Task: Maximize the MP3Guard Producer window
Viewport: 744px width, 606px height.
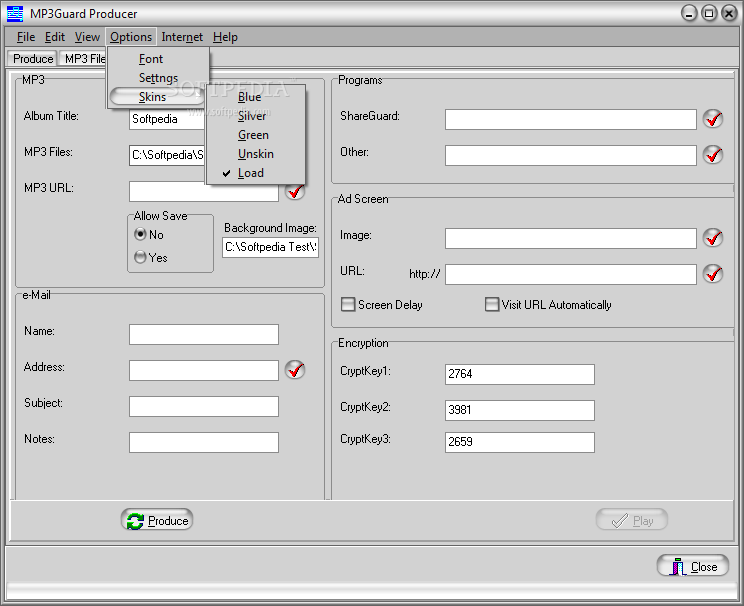Action: [x=709, y=13]
